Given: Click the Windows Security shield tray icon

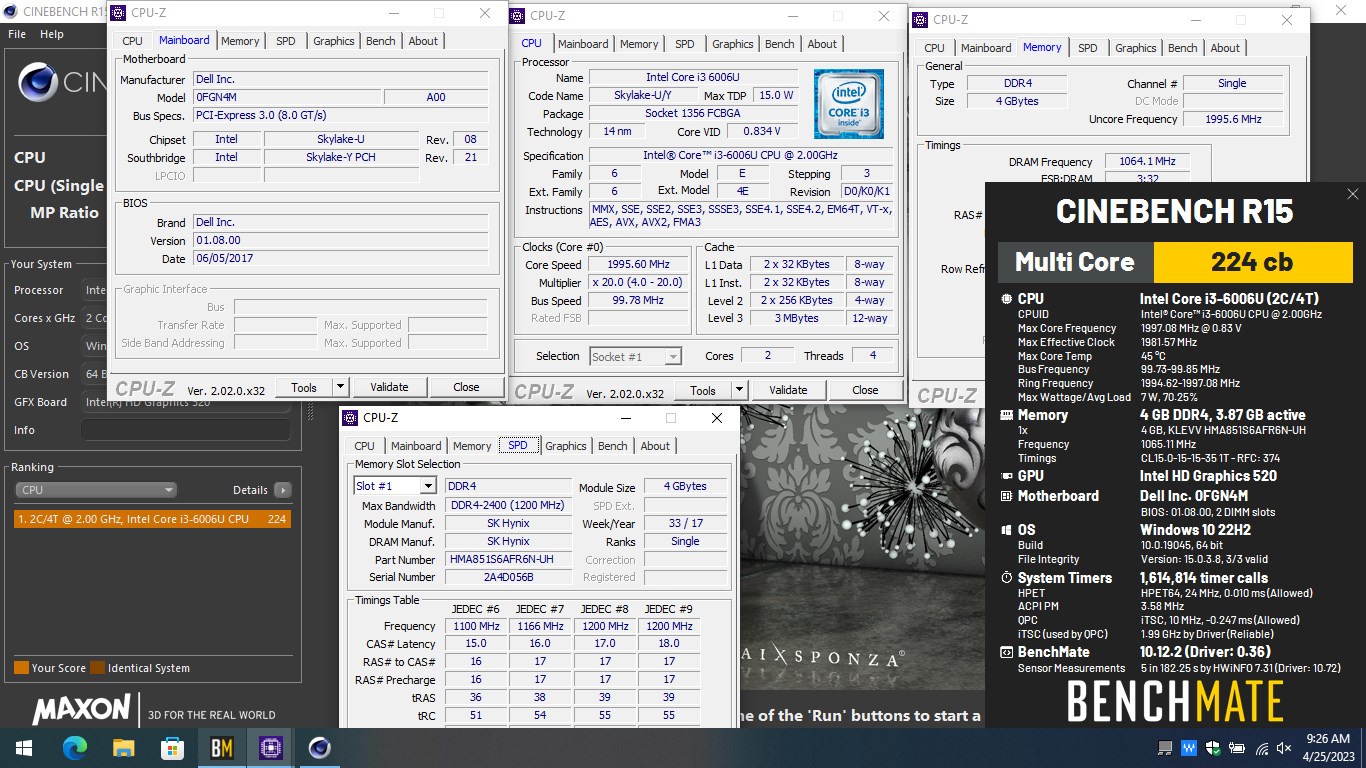Looking at the screenshot, I should pyautogui.click(x=1213, y=748).
